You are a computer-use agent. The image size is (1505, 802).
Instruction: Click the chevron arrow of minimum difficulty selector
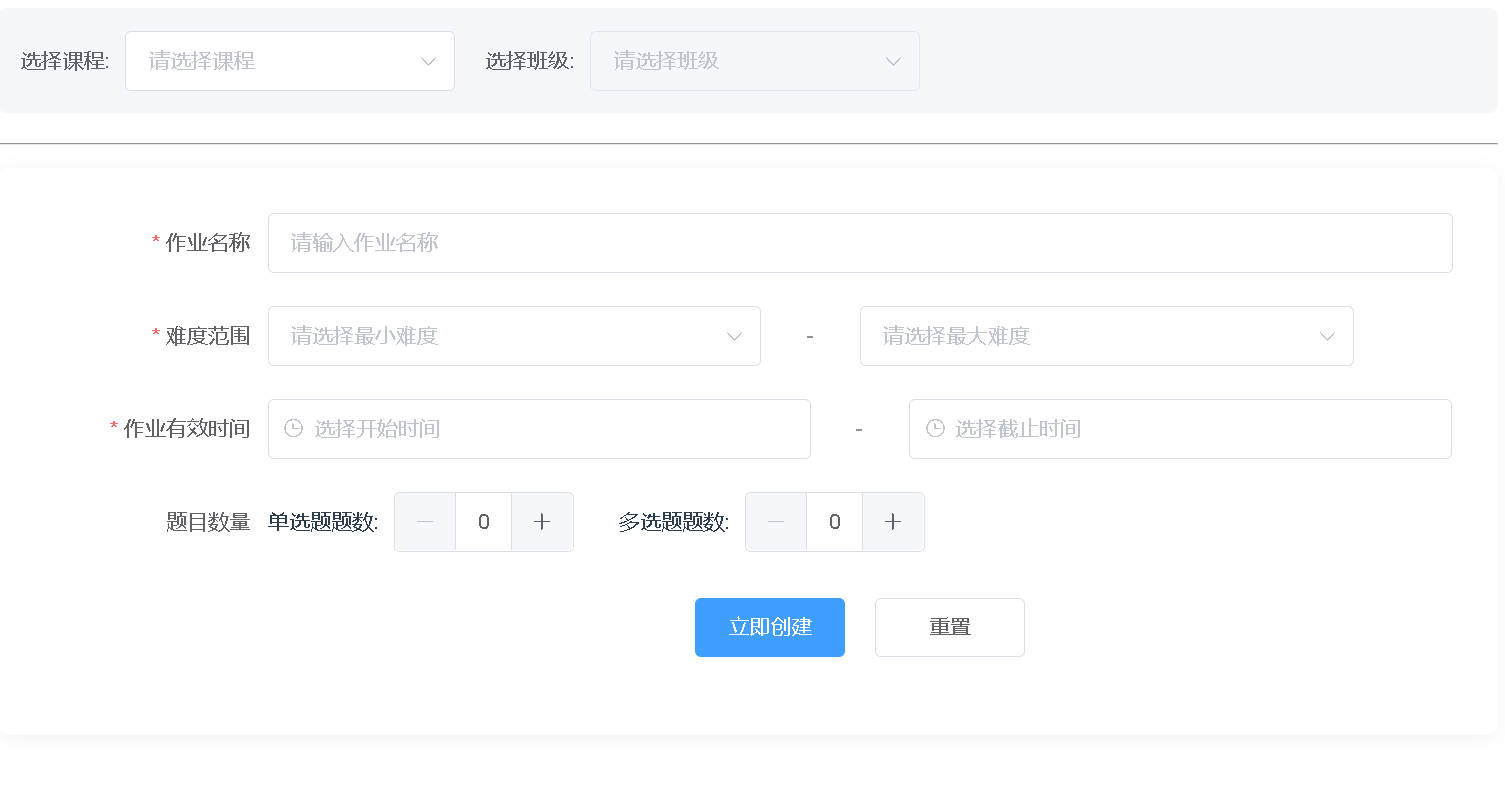coord(734,336)
